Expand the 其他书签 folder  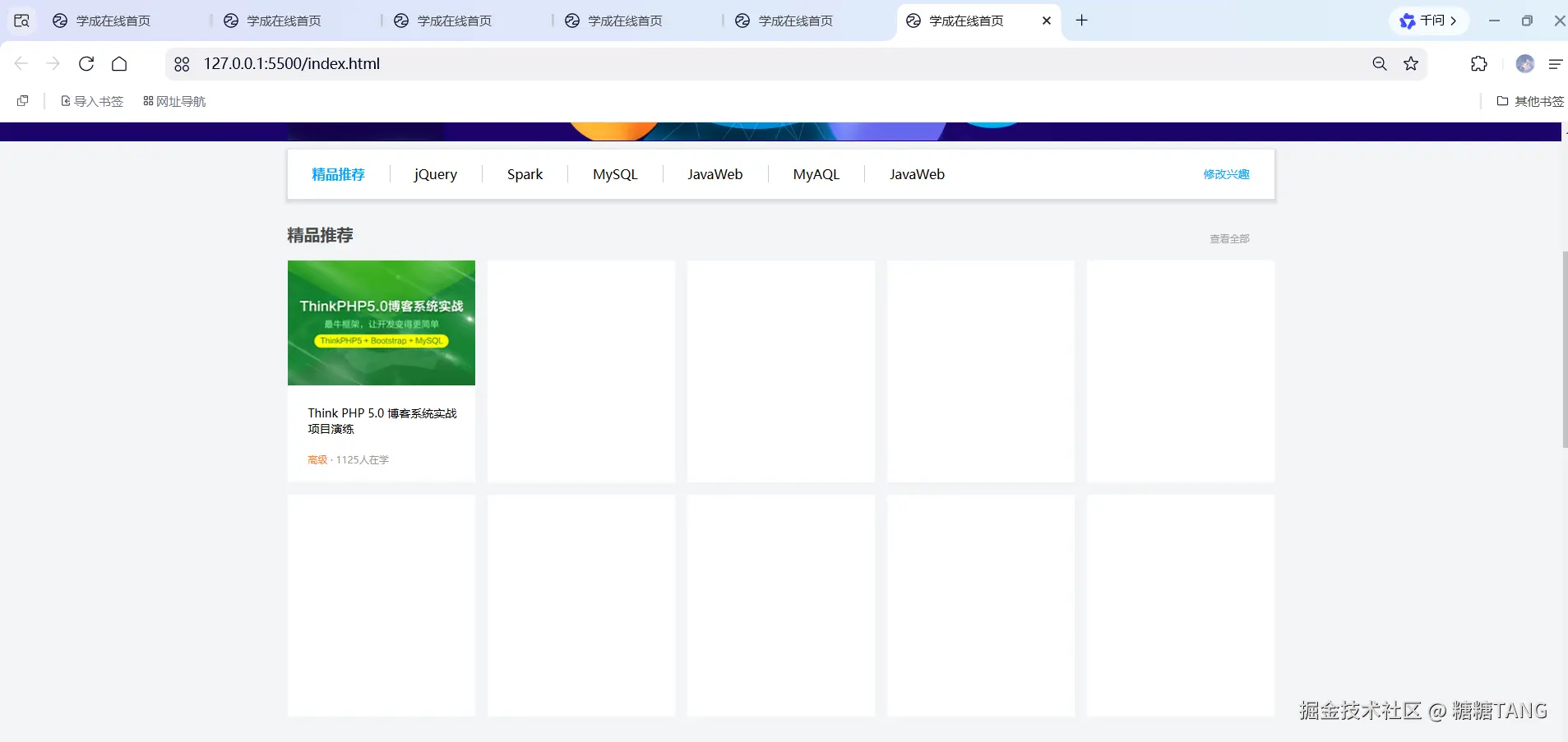point(1530,101)
